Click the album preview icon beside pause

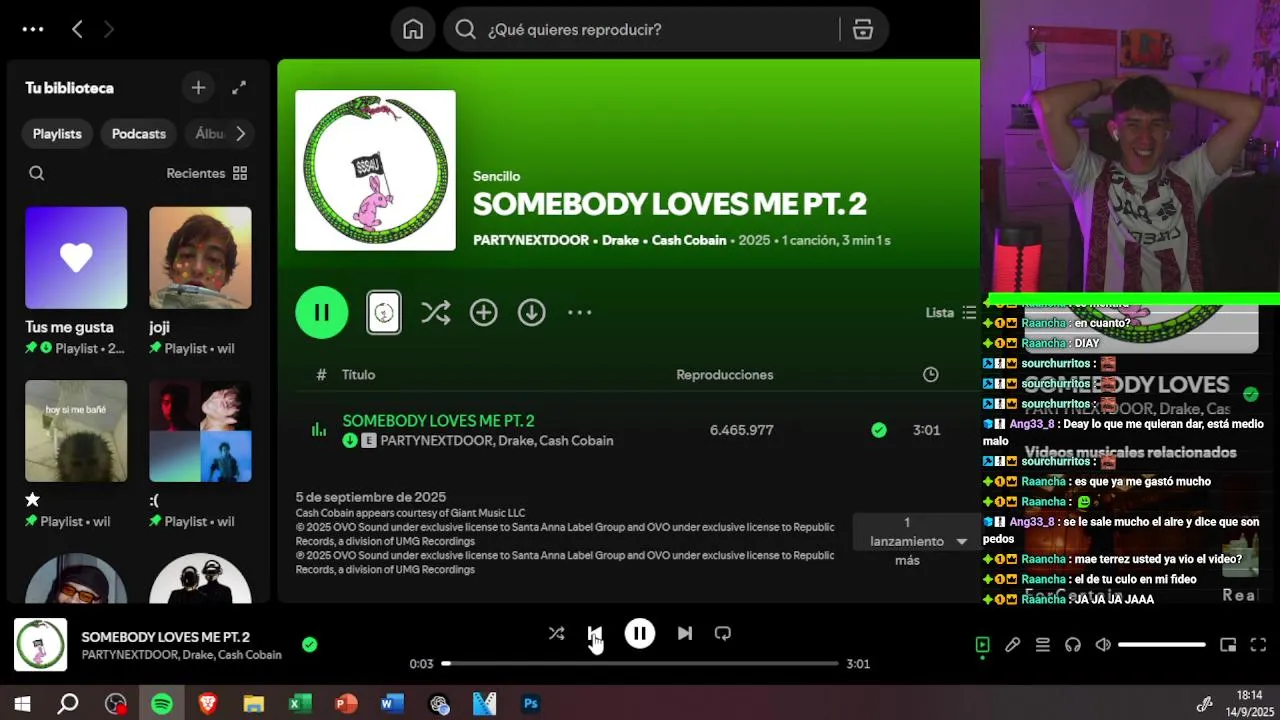pyautogui.click(x=384, y=313)
